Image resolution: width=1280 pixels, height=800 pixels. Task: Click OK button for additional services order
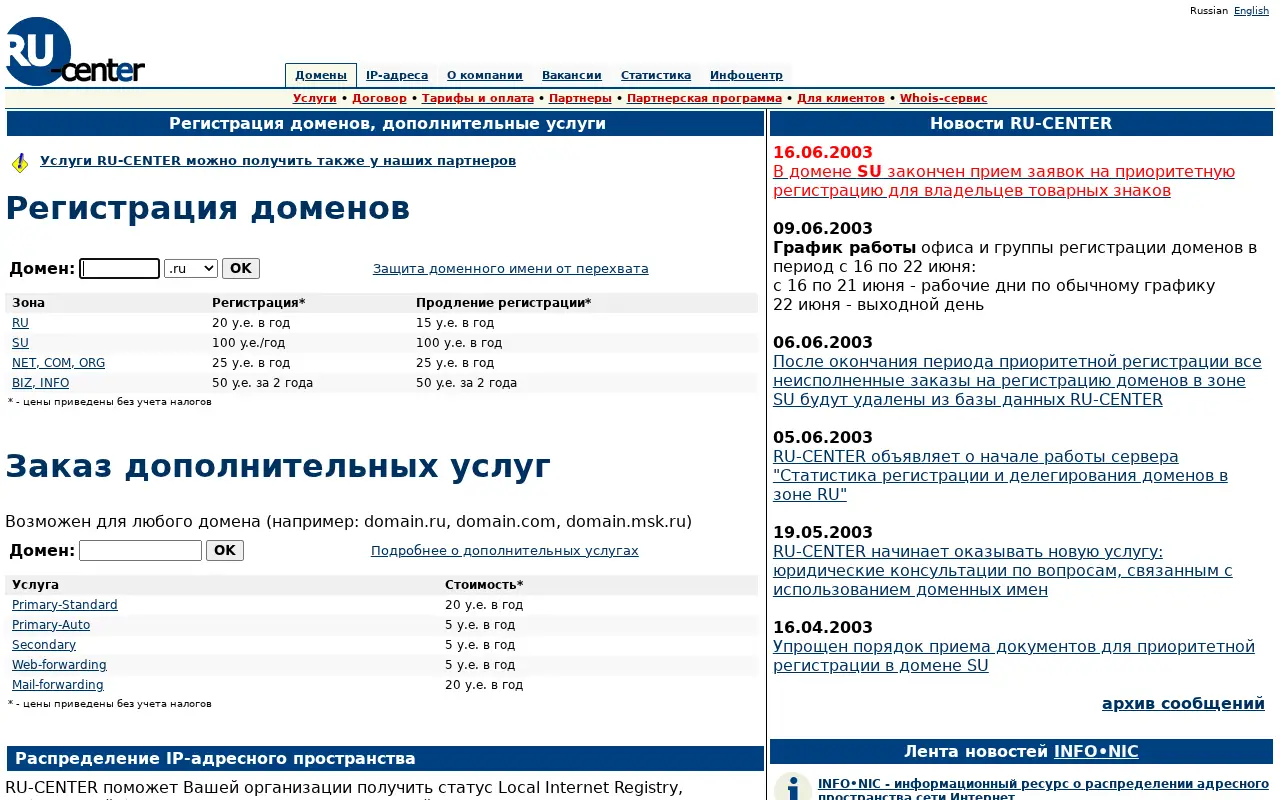tap(225, 550)
